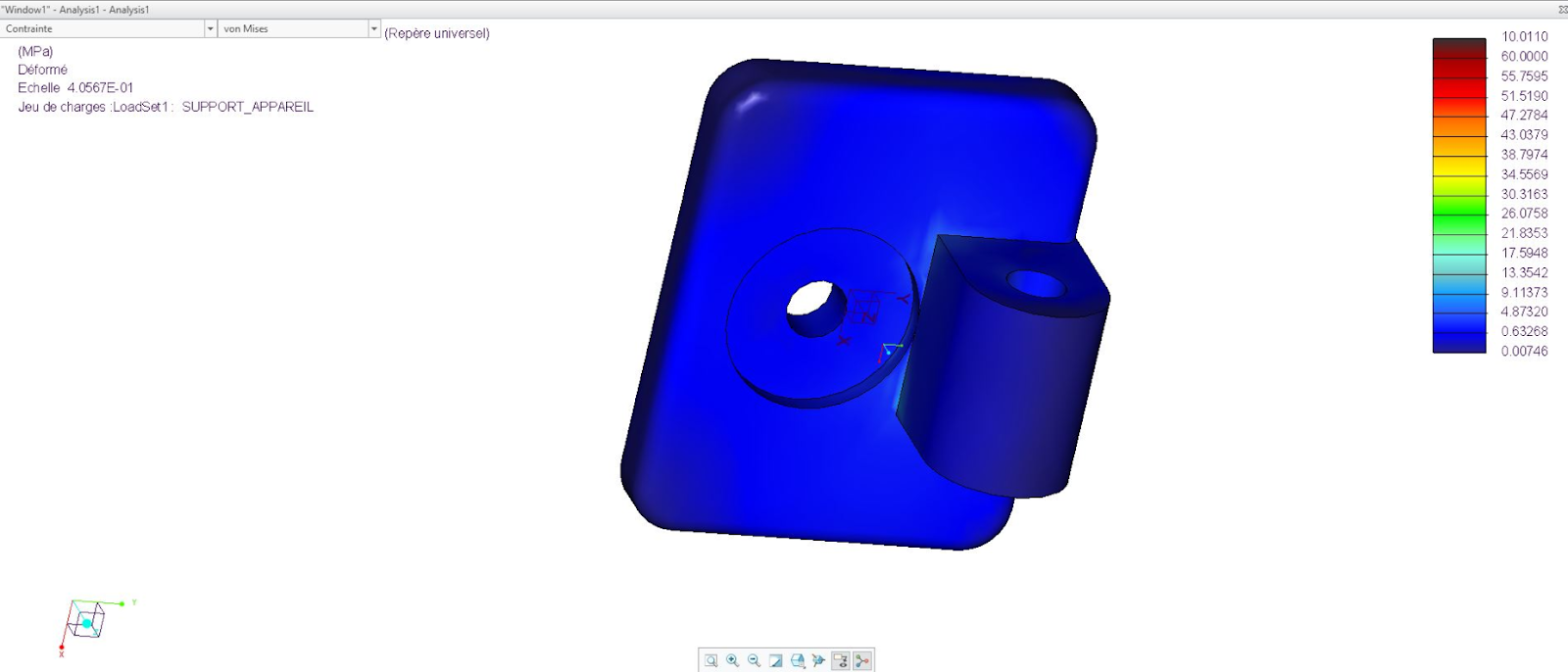The image size is (1568, 672).
Task: Click the legend value 60.0000
Action: pyautogui.click(x=1524, y=56)
